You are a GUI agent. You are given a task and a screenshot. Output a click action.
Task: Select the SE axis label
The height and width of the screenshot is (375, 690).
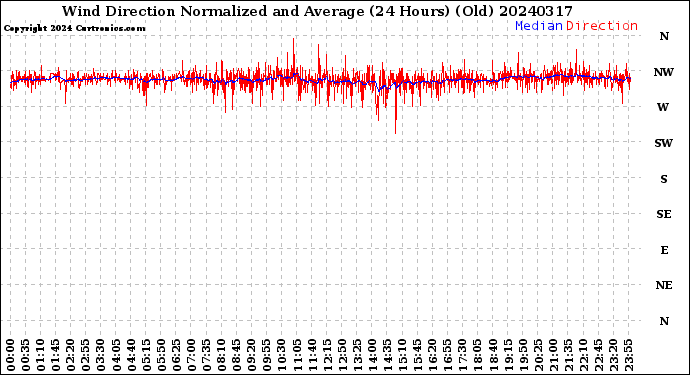[x=664, y=214]
